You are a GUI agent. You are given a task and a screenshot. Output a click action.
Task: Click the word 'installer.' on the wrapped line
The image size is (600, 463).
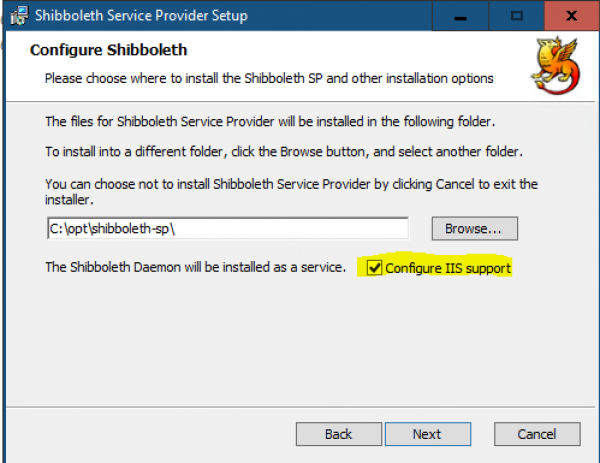click(x=69, y=200)
